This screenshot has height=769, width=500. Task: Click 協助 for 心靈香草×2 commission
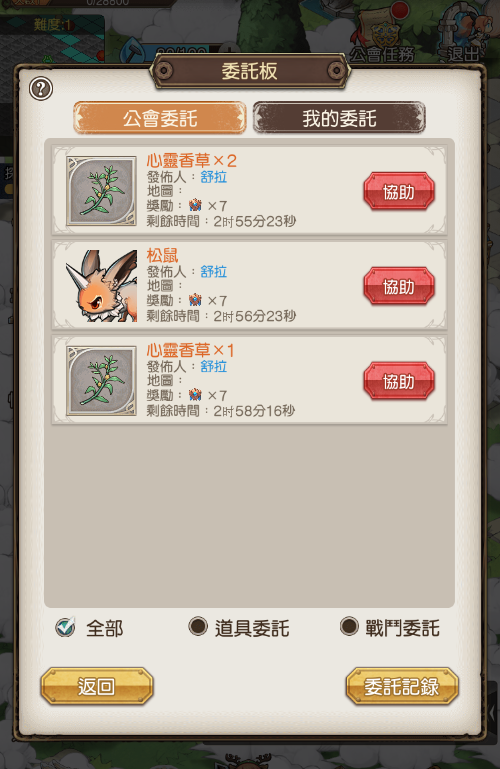tap(399, 191)
